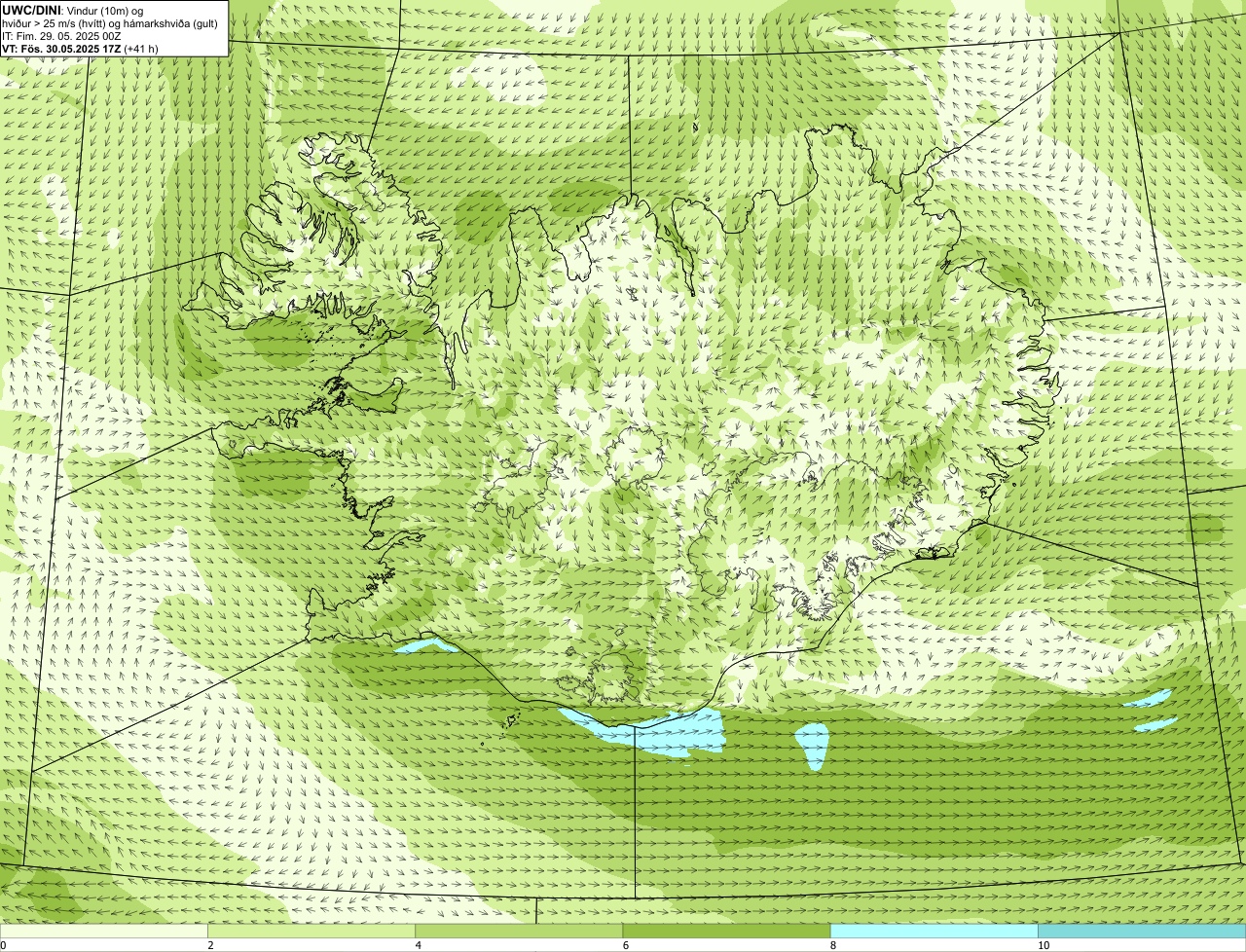The image size is (1246, 952).
Task: Click the dark green 6–8 m/s colorbar segment
Action: 726,932
